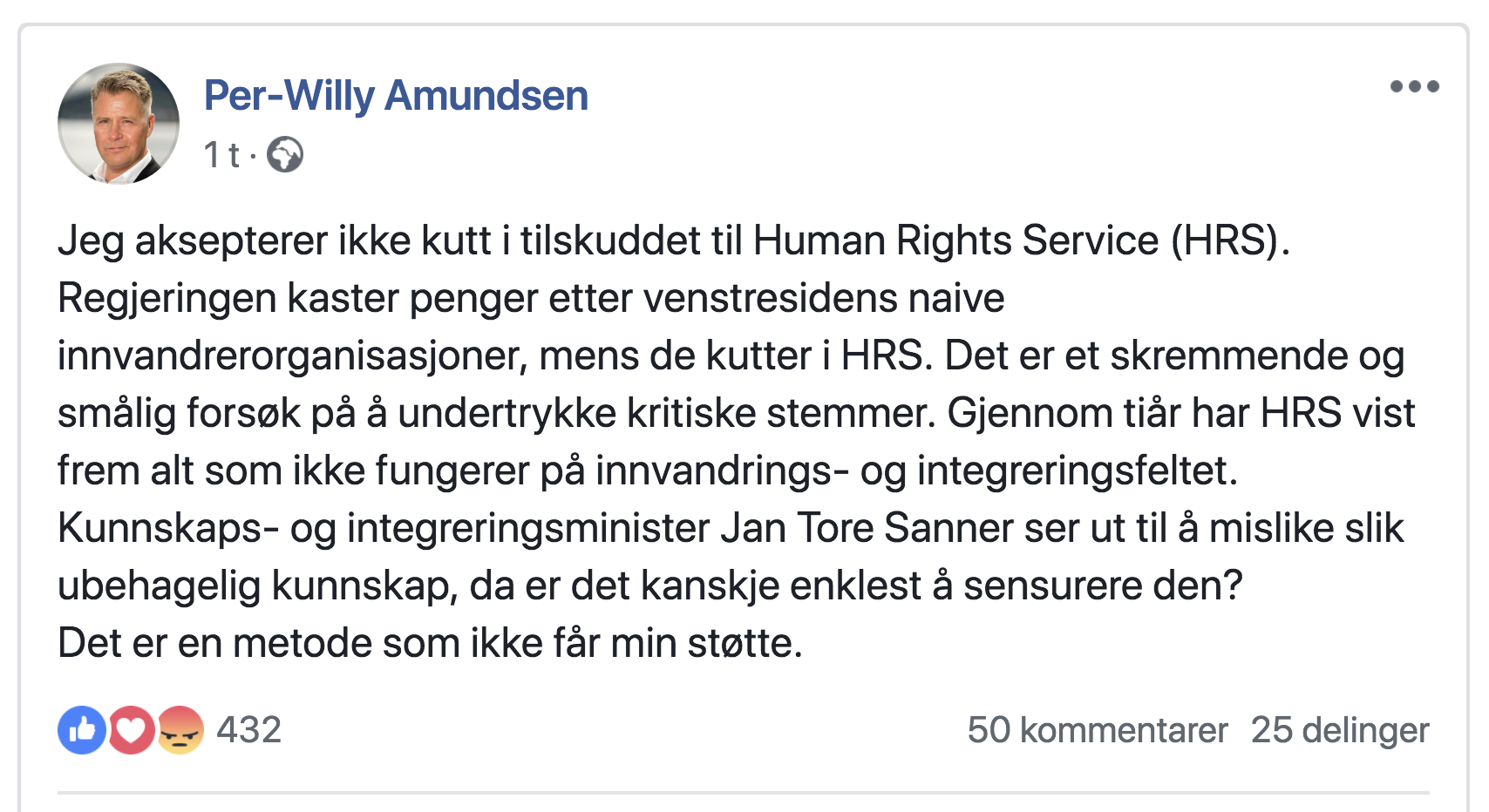Viewport: 1489px width, 812px height.
Task: Click the blue thumbs-up Like reaction icon
Action: [x=81, y=730]
